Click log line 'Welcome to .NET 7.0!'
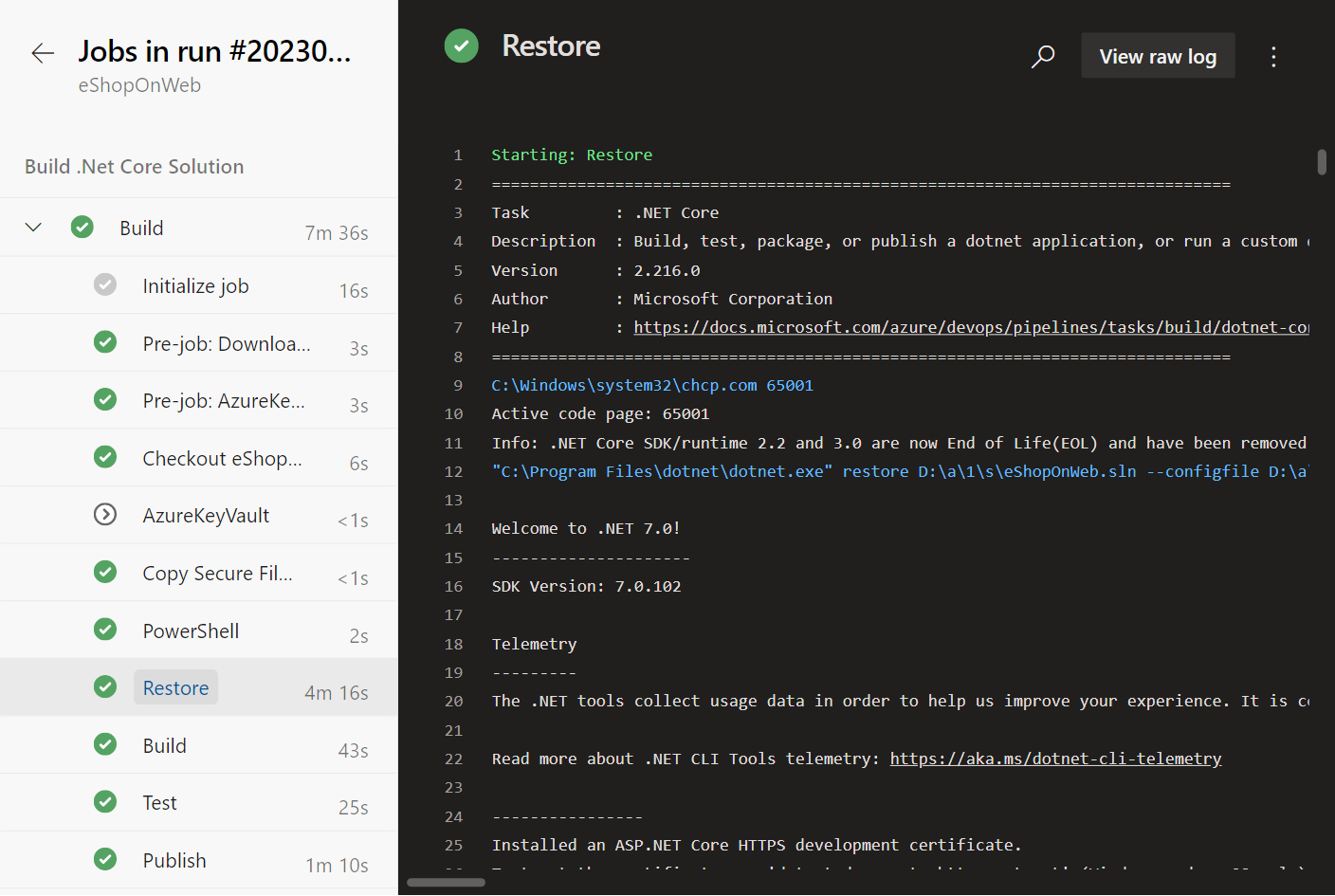The image size is (1335, 896). point(586,528)
